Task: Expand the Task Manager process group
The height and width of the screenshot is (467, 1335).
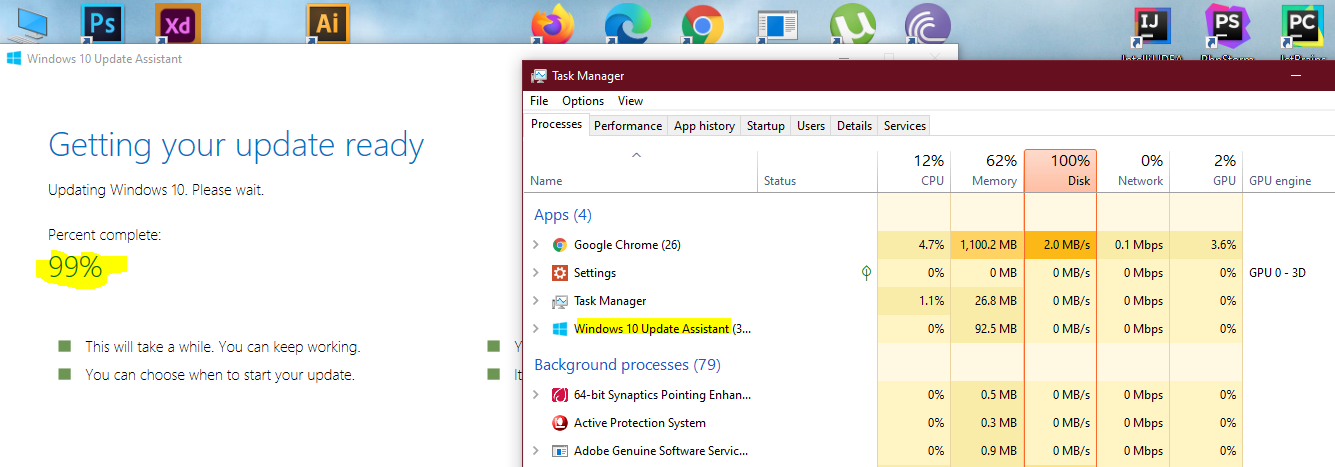Action: pyautogui.click(x=536, y=301)
